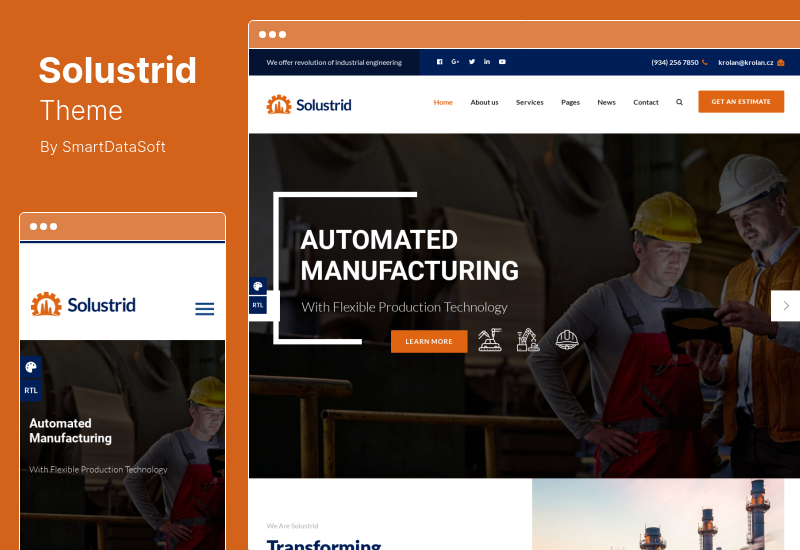
Task: Click the LEARN MORE button in hero
Action: 429,341
